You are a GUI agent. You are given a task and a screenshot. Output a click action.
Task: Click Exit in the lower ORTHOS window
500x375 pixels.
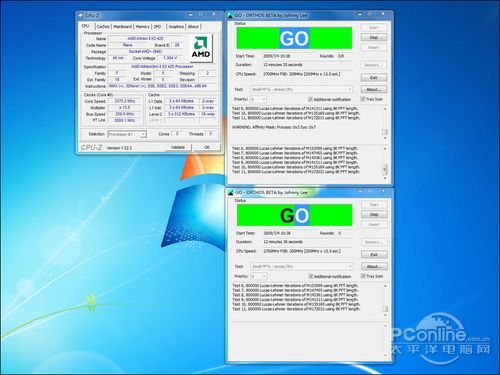pyautogui.click(x=374, y=255)
